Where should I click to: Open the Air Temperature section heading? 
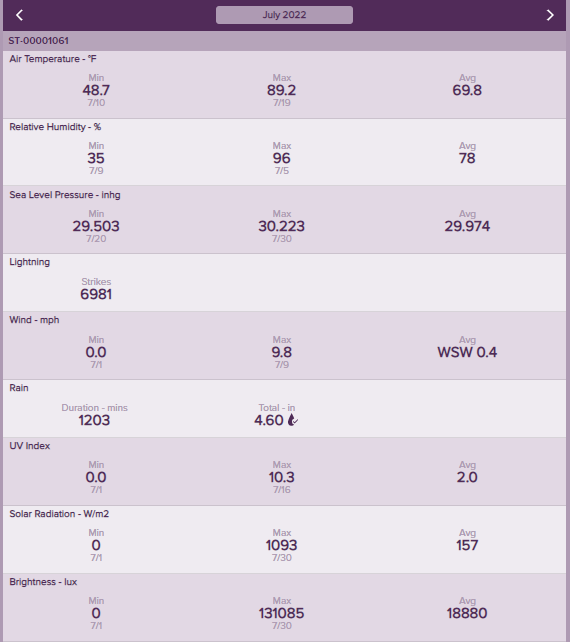[53, 59]
